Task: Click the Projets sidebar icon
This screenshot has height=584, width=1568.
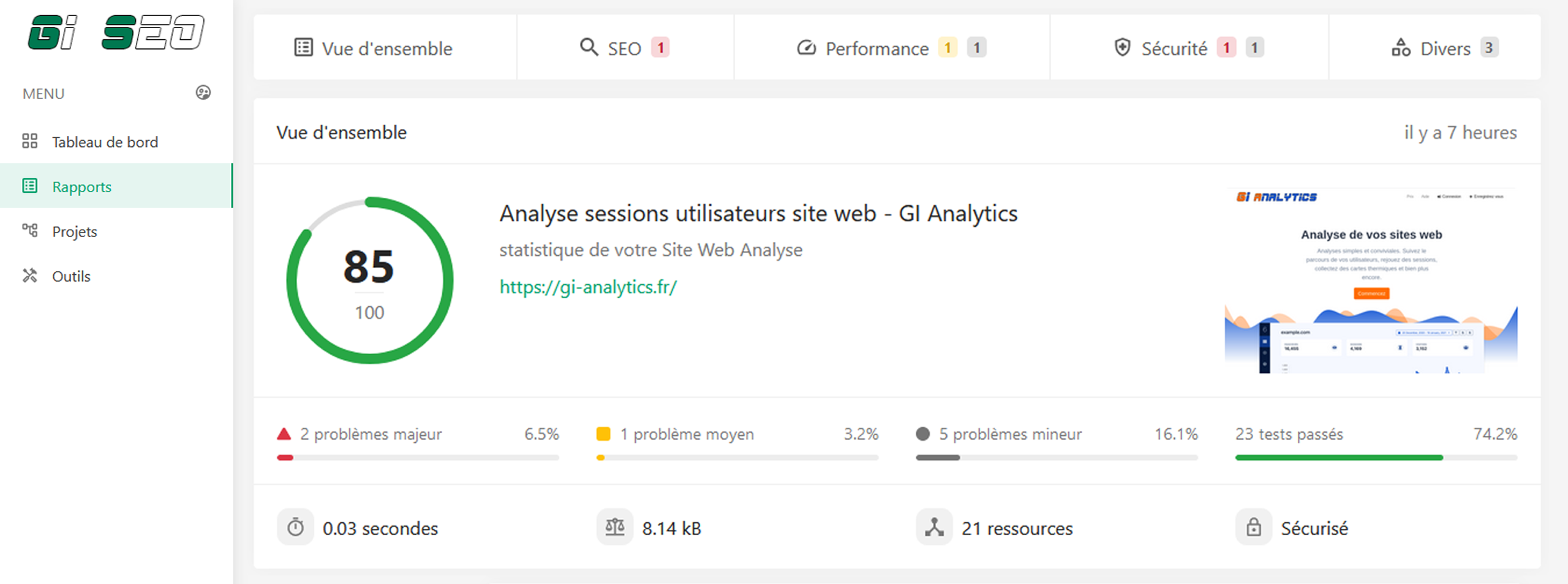Action: point(30,231)
